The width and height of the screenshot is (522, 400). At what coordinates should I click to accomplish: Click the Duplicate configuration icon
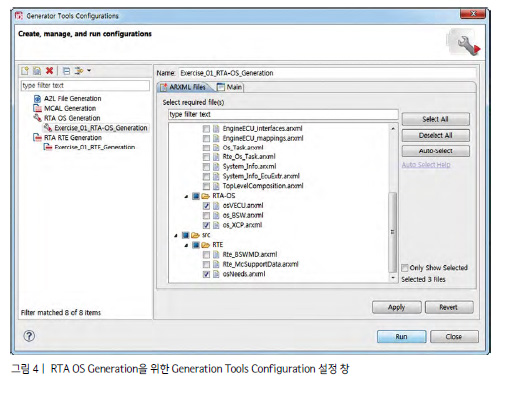37,71
